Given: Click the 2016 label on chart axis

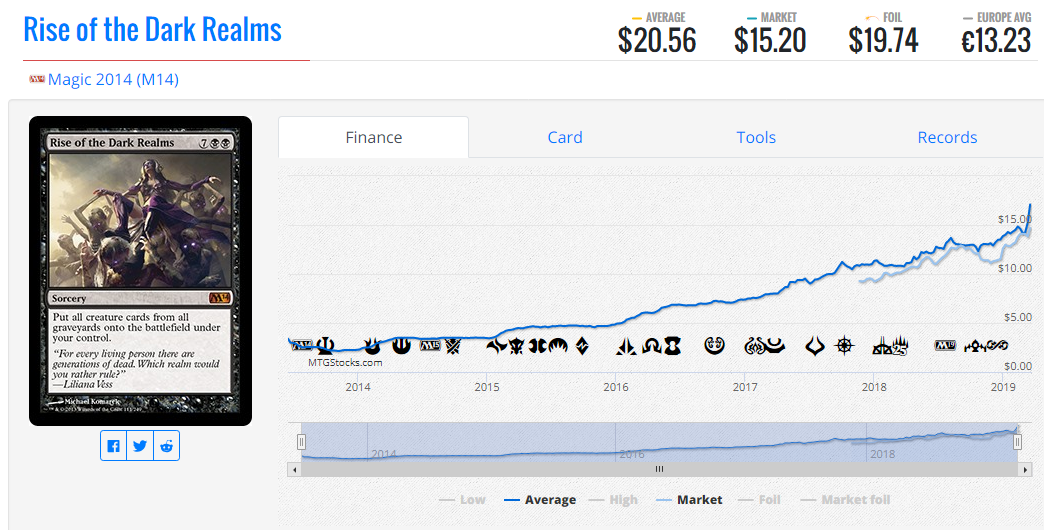Looking at the screenshot, I should point(616,387).
